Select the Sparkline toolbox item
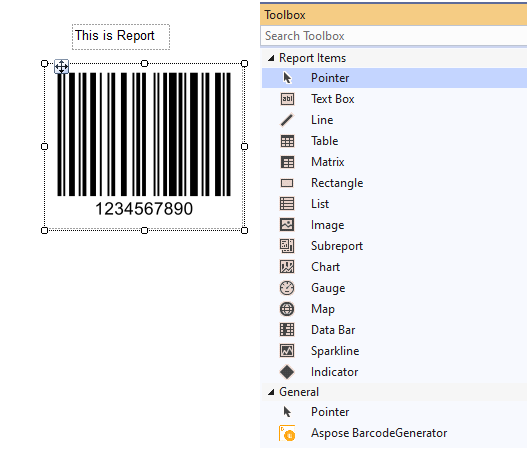532x460 pixels. point(394,351)
